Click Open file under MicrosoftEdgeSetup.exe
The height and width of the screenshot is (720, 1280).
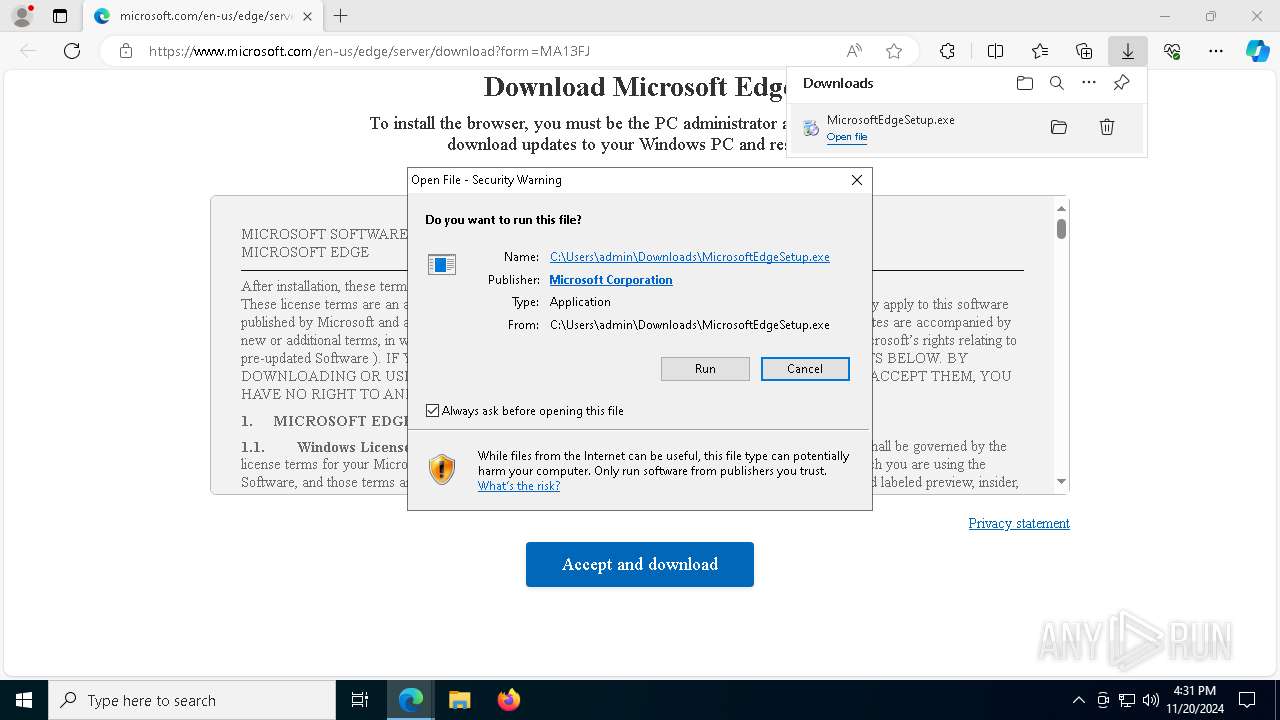[x=847, y=137]
